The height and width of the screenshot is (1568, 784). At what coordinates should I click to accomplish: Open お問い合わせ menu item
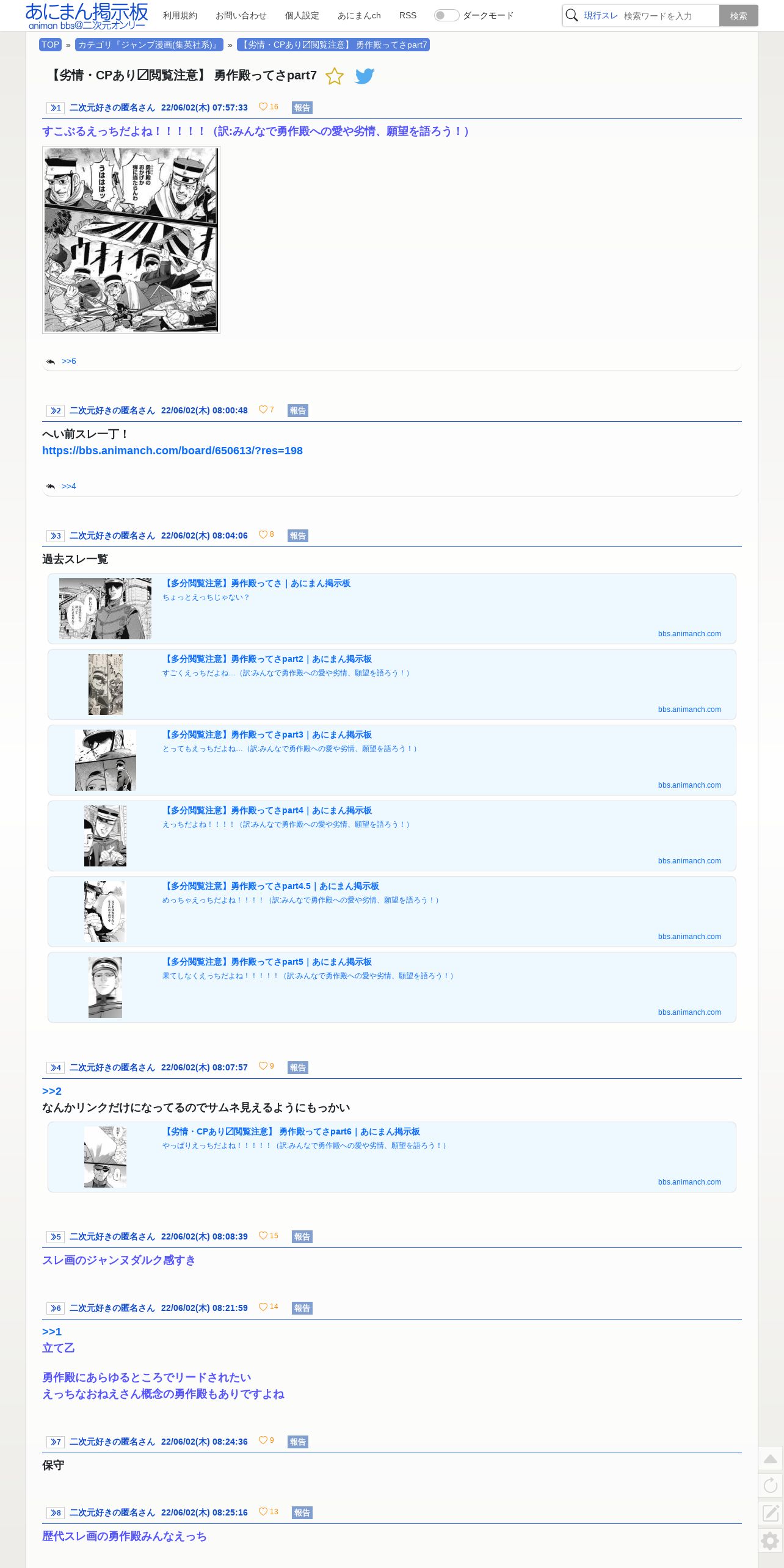coord(241,15)
